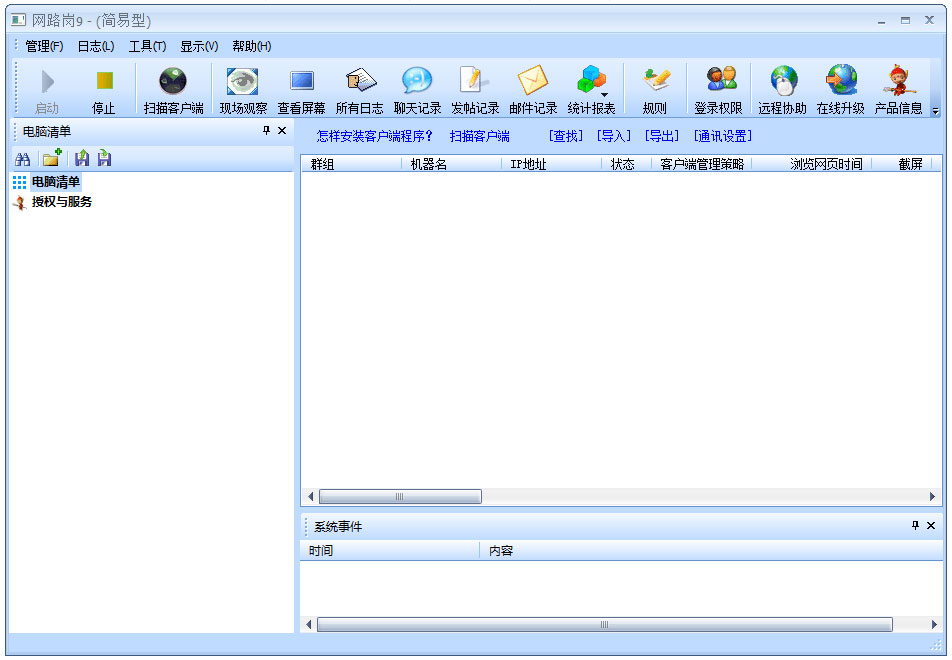Open the 统计报表 dropdown arrow
Viewport: 952px width, 660px height.
[604, 95]
